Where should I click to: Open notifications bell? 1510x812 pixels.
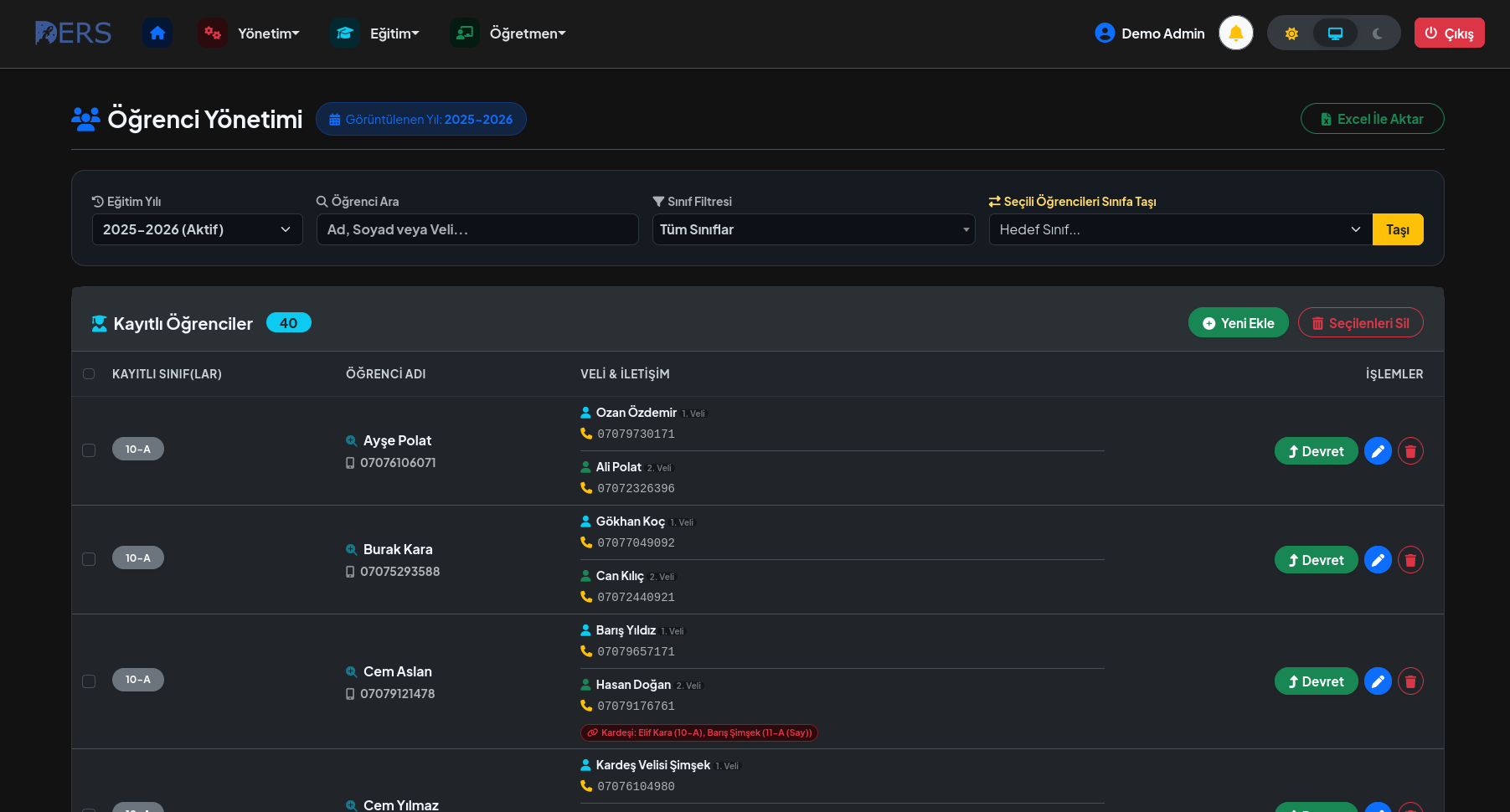(1236, 33)
